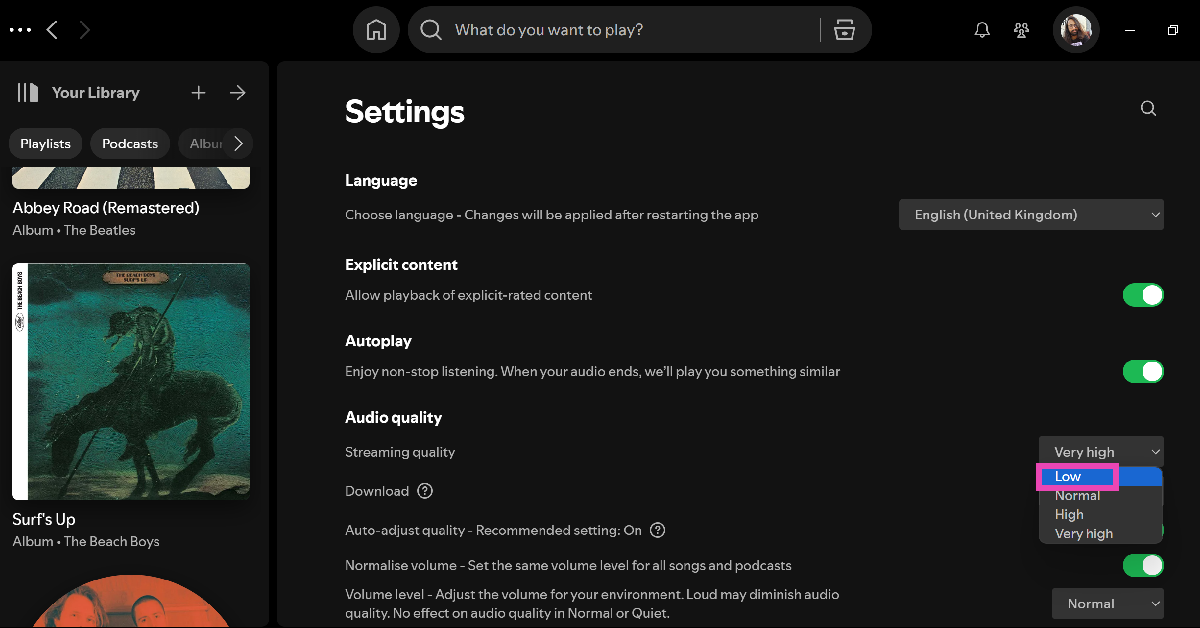This screenshot has height=628, width=1200.
Task: Click the plus icon to create playlist
Action: [199, 93]
